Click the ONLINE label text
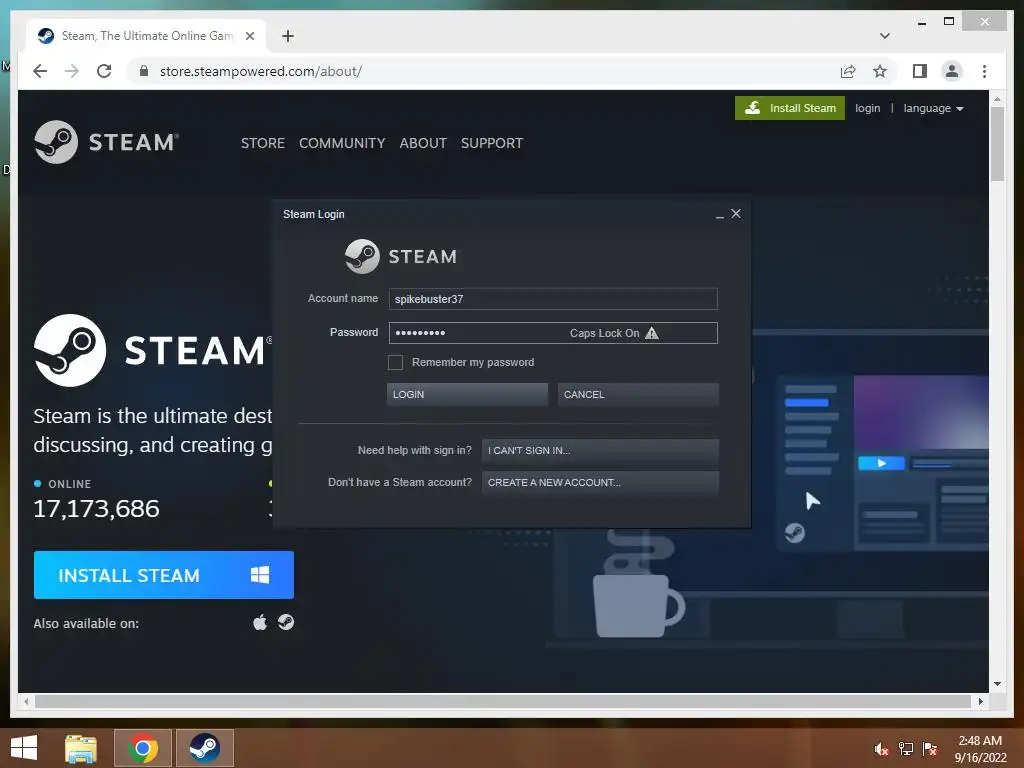This screenshot has height=768, width=1024. pos(69,484)
